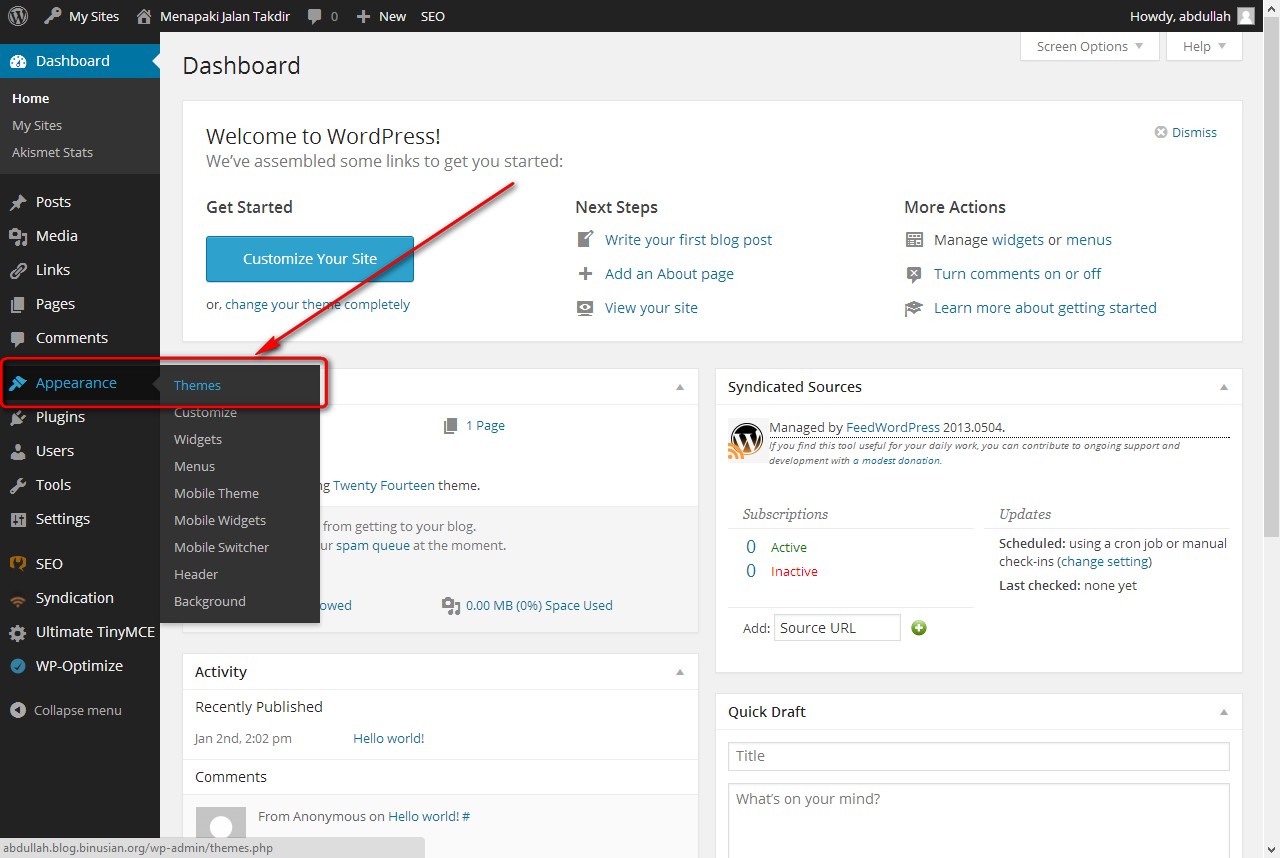
Task: Click Learn more about getting started
Action: [x=1045, y=308]
